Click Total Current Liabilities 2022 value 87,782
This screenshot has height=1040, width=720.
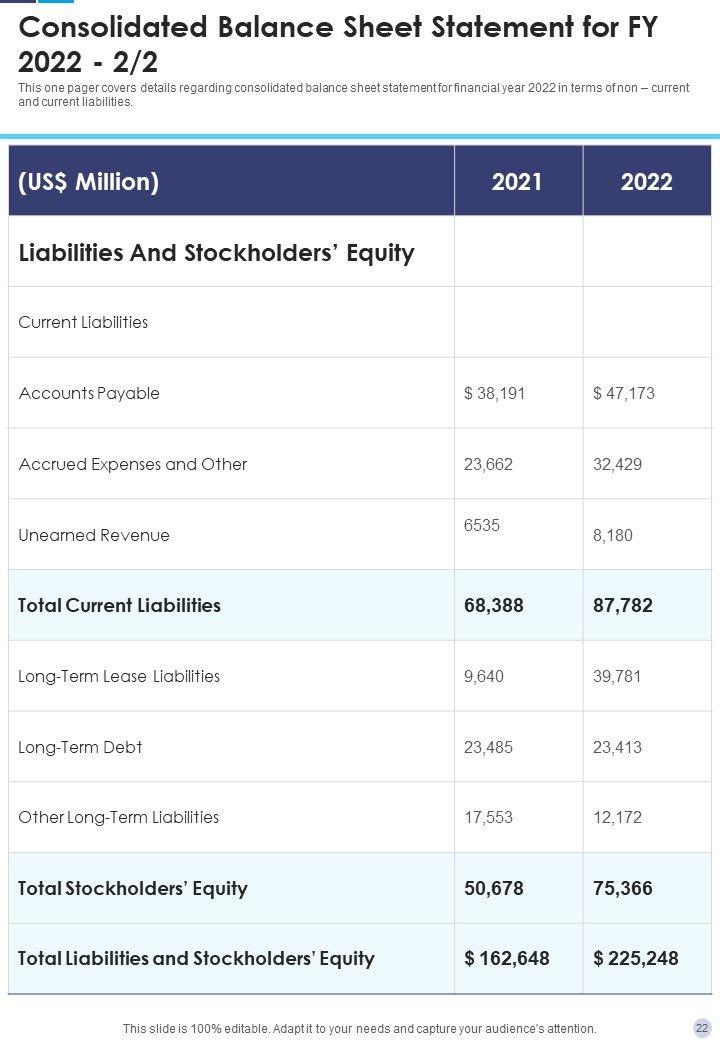(623, 605)
